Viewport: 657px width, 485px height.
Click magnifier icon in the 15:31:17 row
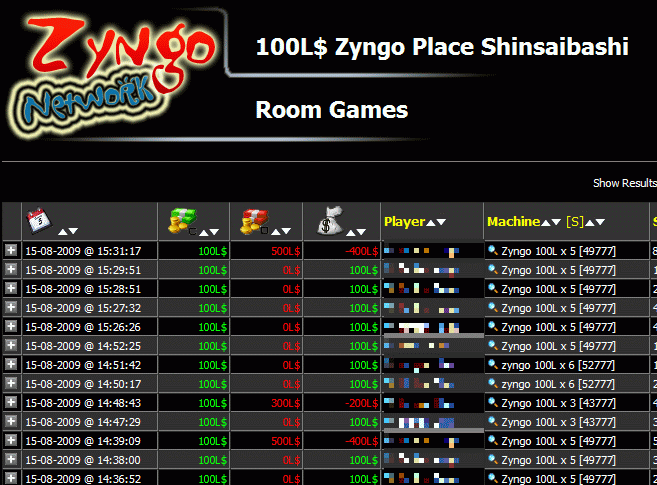coord(493,250)
